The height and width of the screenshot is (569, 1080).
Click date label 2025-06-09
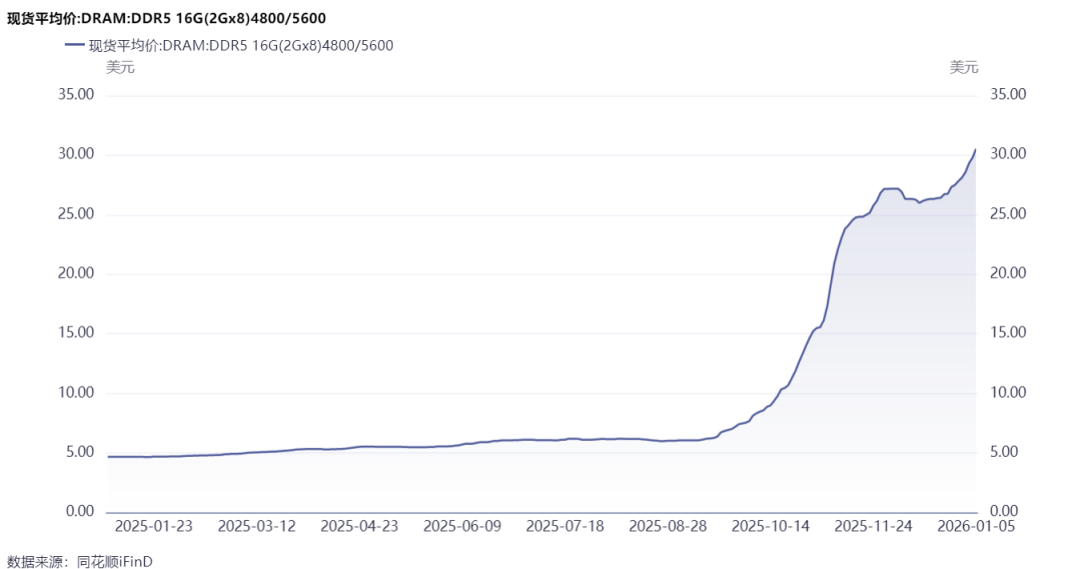pyautogui.click(x=462, y=526)
